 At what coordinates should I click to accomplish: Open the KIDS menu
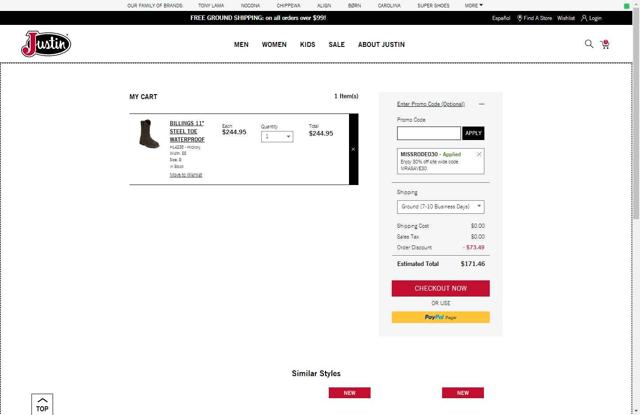(x=308, y=44)
